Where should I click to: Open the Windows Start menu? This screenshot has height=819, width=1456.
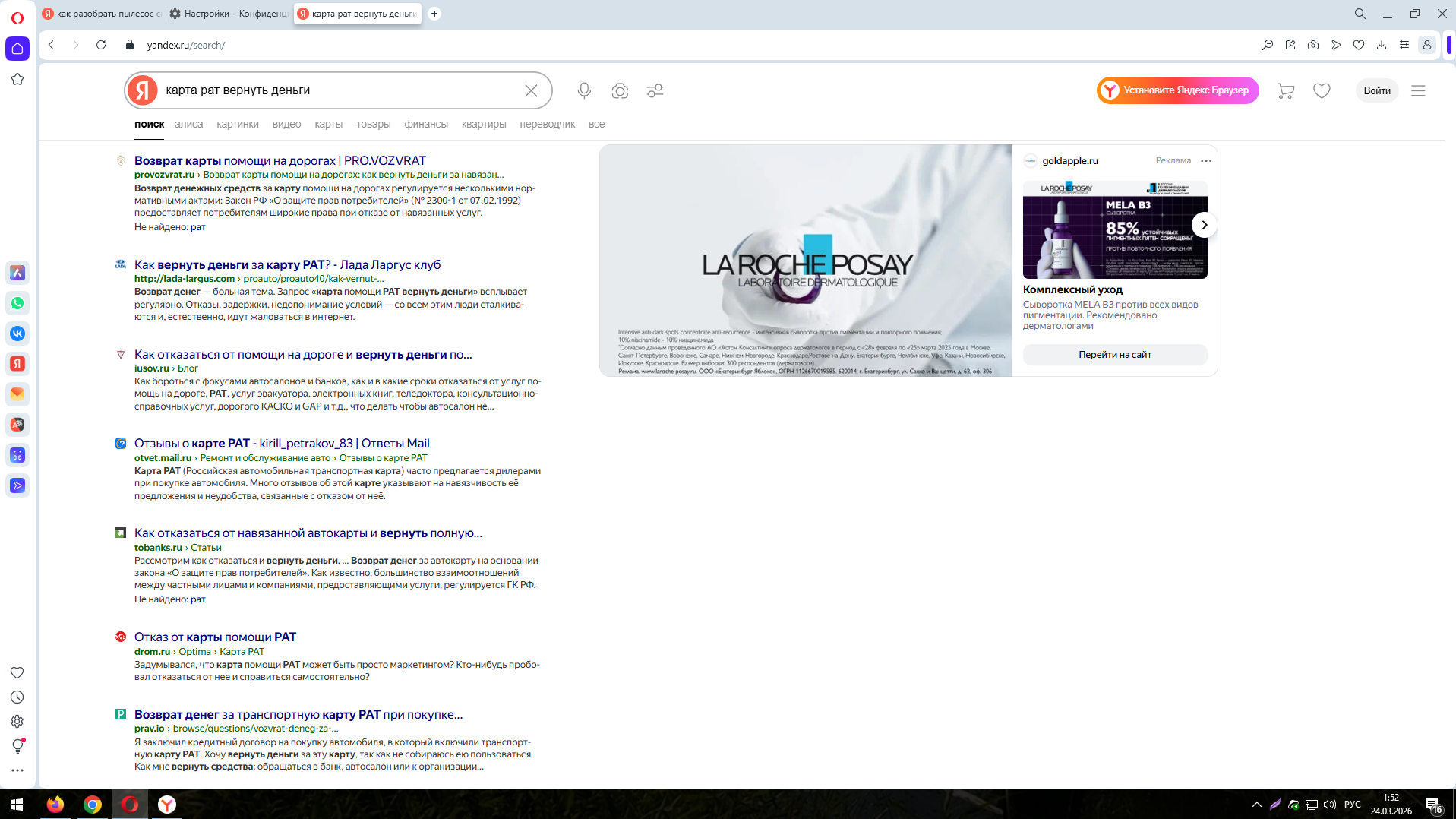coord(17,805)
